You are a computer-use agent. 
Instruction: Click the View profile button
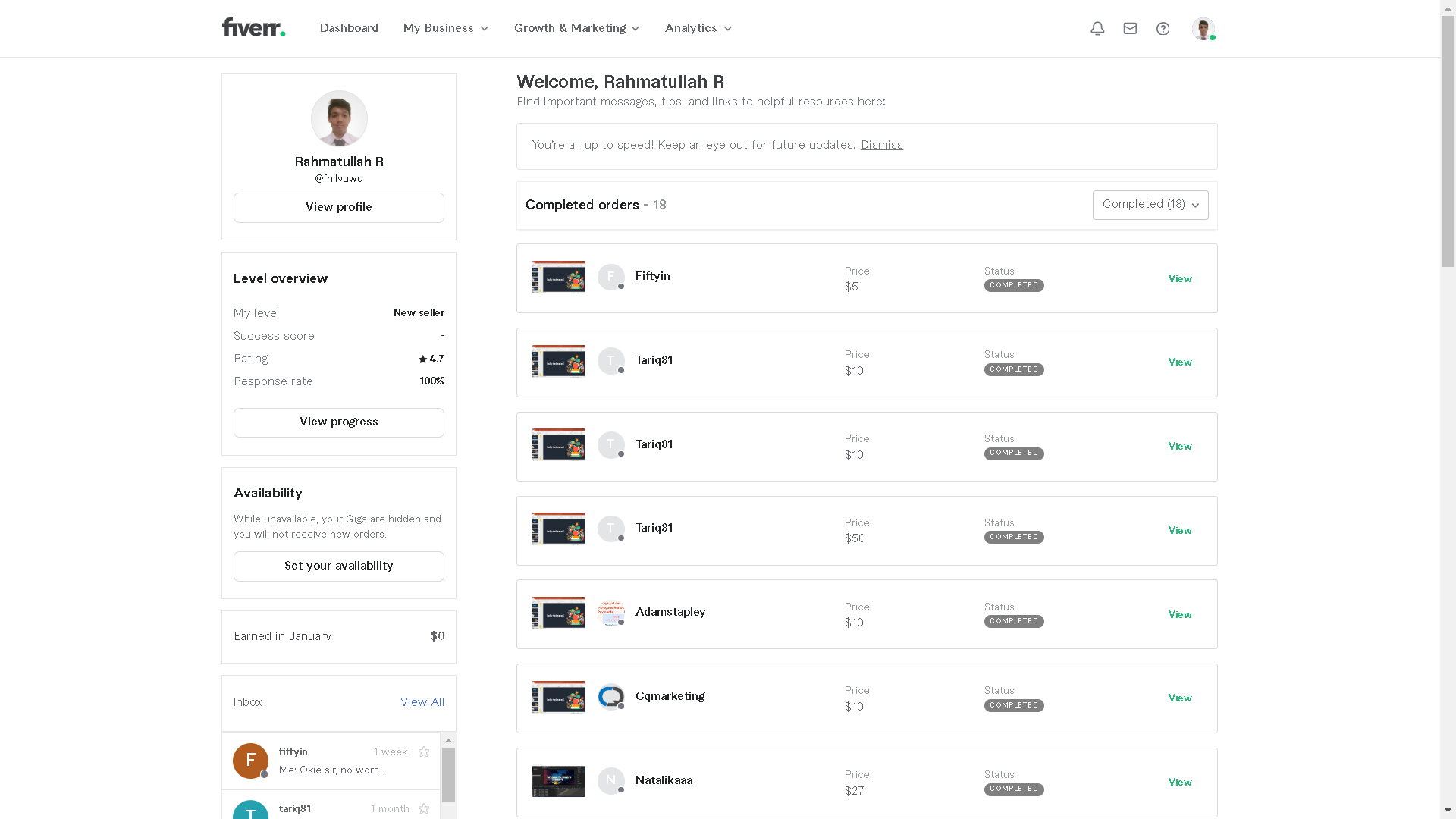coord(338,207)
